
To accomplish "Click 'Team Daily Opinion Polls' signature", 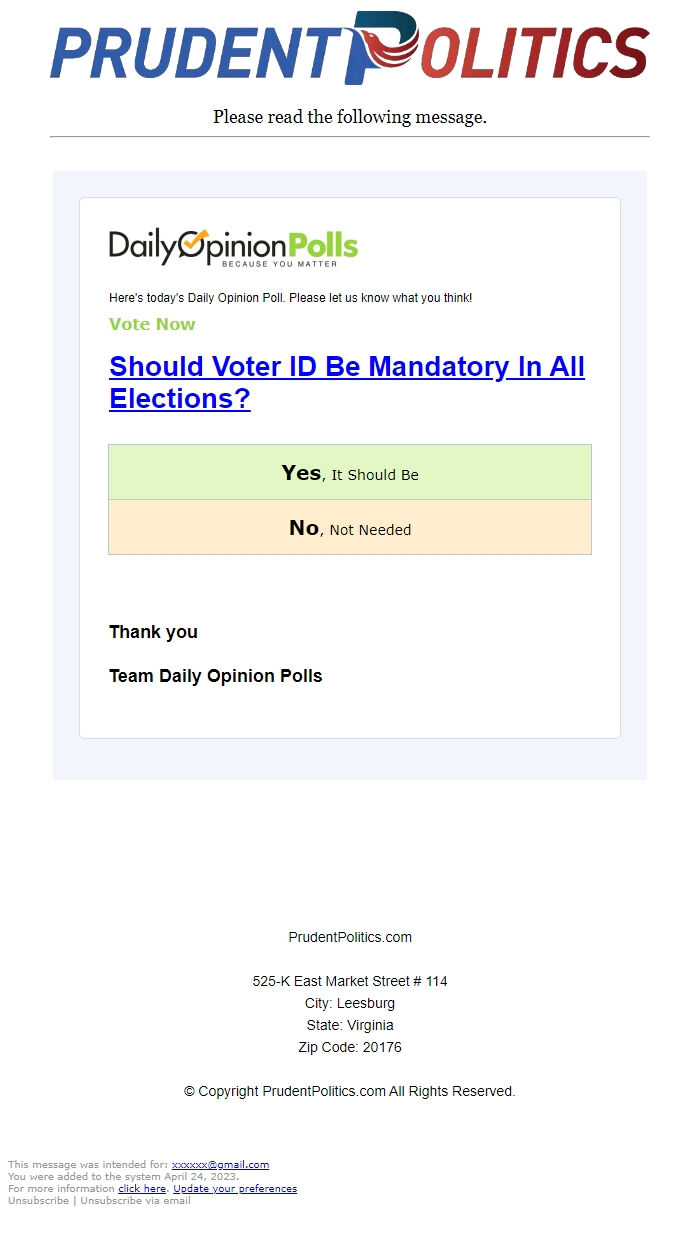I will [215, 675].
